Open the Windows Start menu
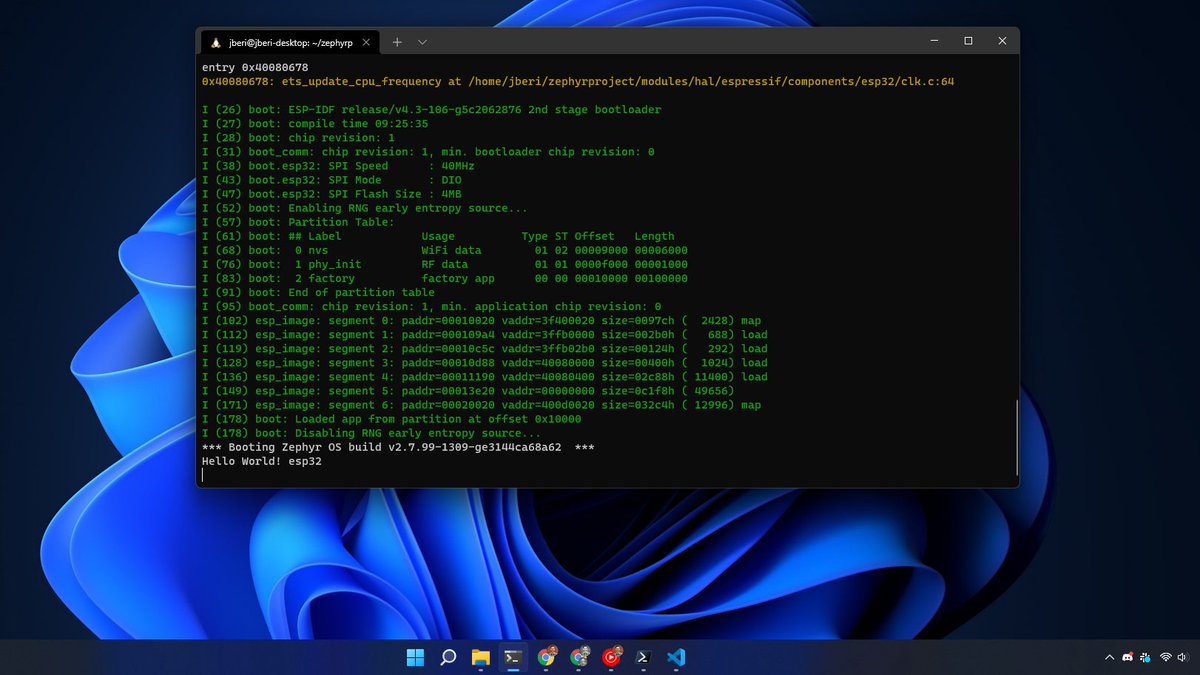 pyautogui.click(x=414, y=657)
